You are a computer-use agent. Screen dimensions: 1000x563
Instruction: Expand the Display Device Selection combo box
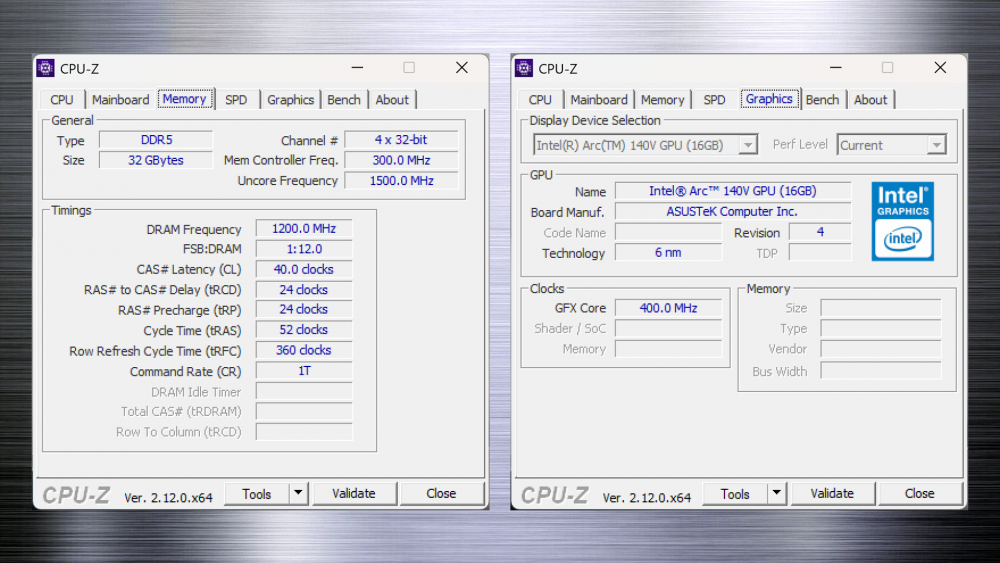click(x=747, y=145)
